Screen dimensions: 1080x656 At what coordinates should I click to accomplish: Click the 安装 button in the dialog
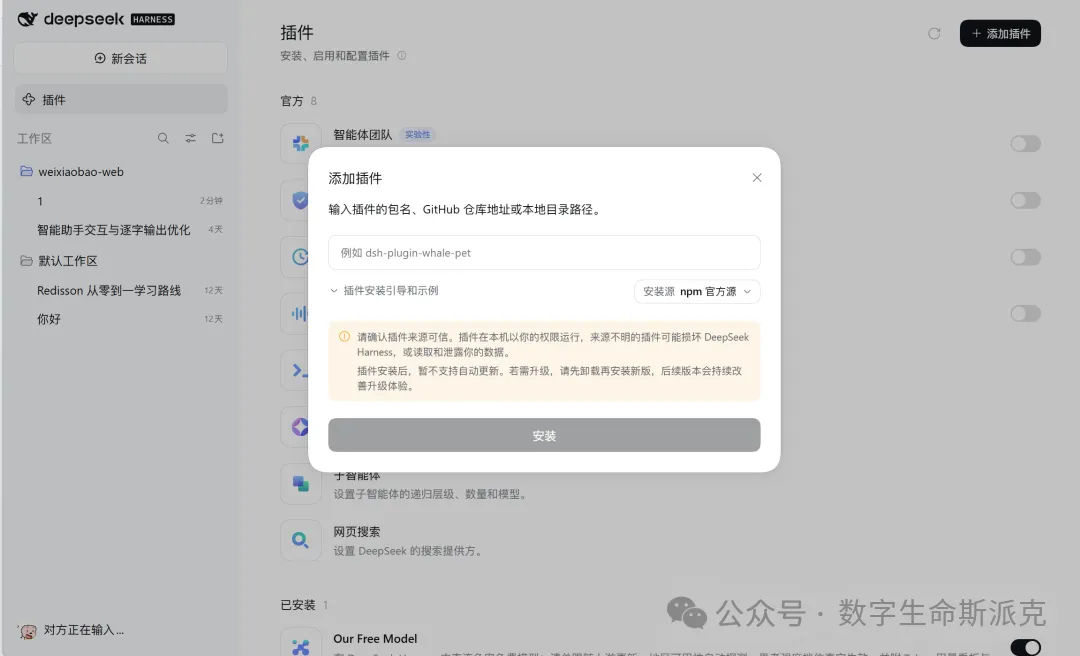pyautogui.click(x=544, y=435)
